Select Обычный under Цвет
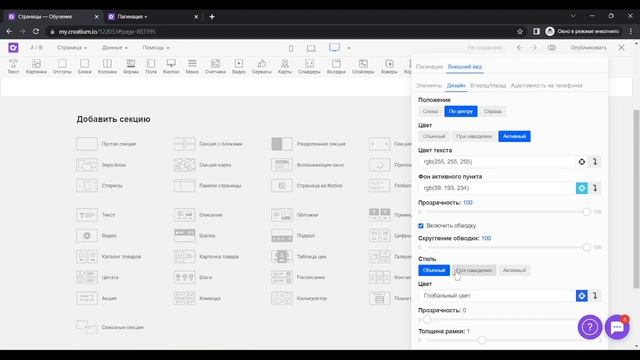640x360 pixels. coord(434,136)
